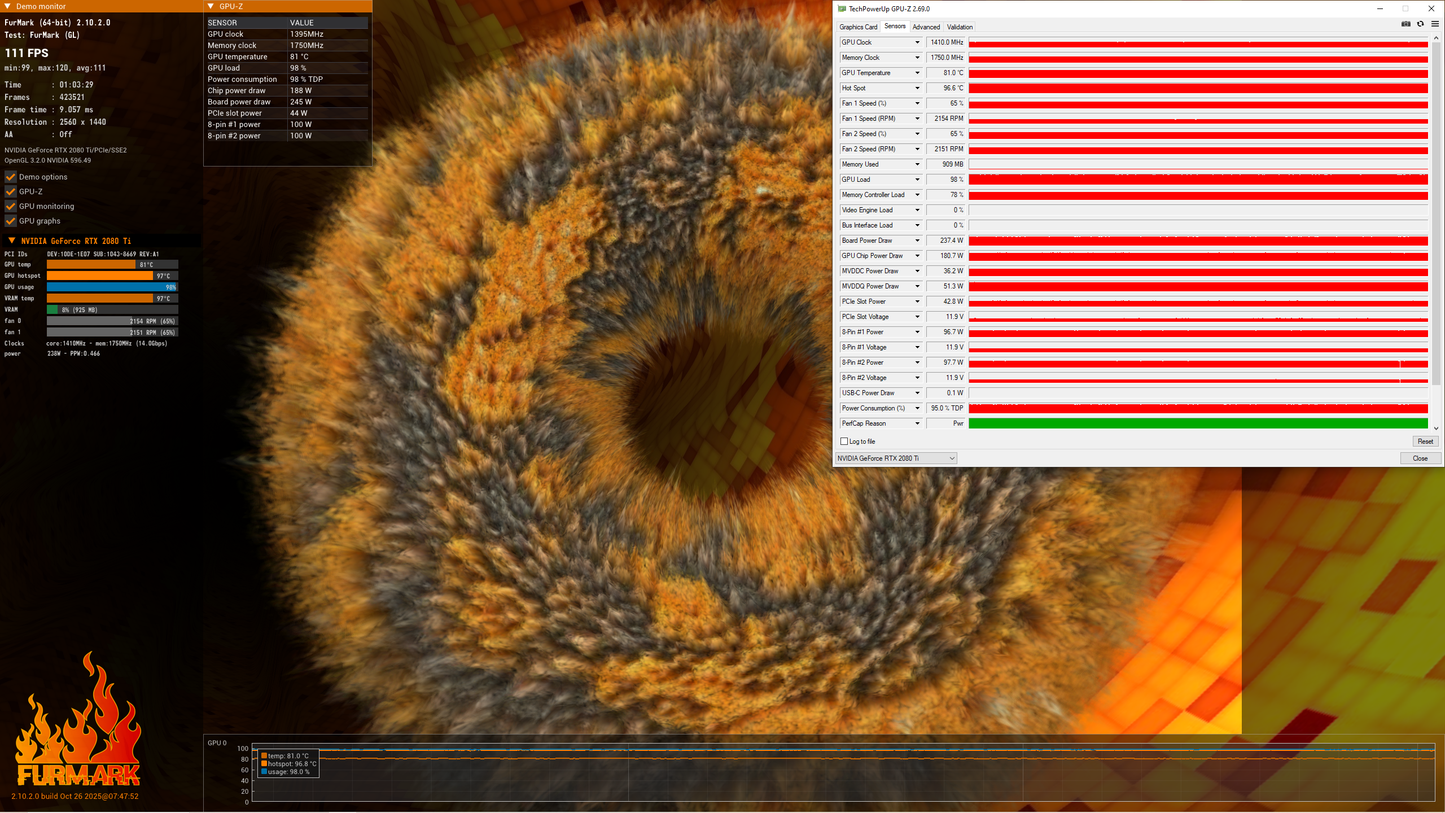This screenshot has height=813, width=1445.
Task: Open the Memory Used sensor dropdown
Action: 917,165
